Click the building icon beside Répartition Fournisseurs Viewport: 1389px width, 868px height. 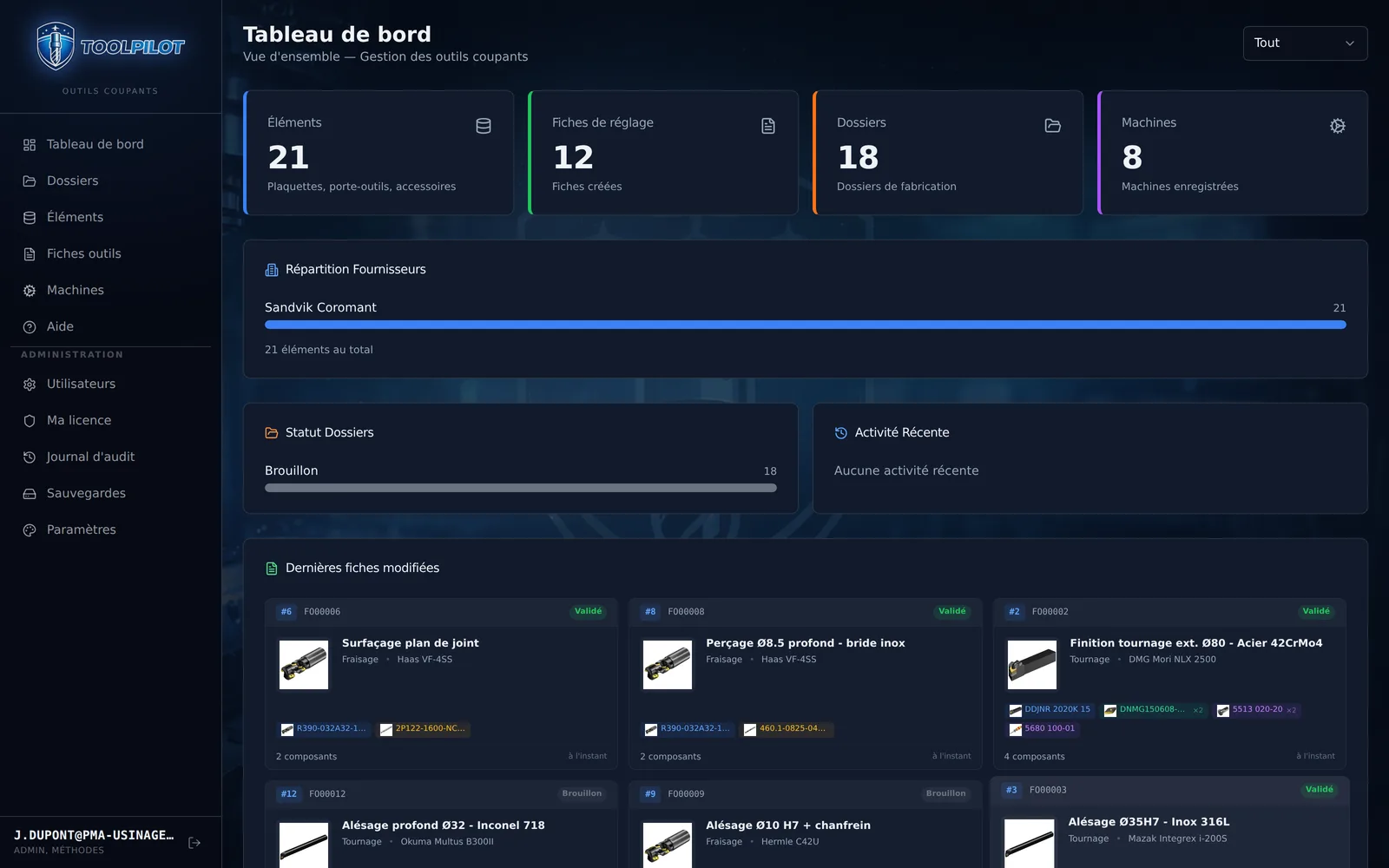pos(272,270)
